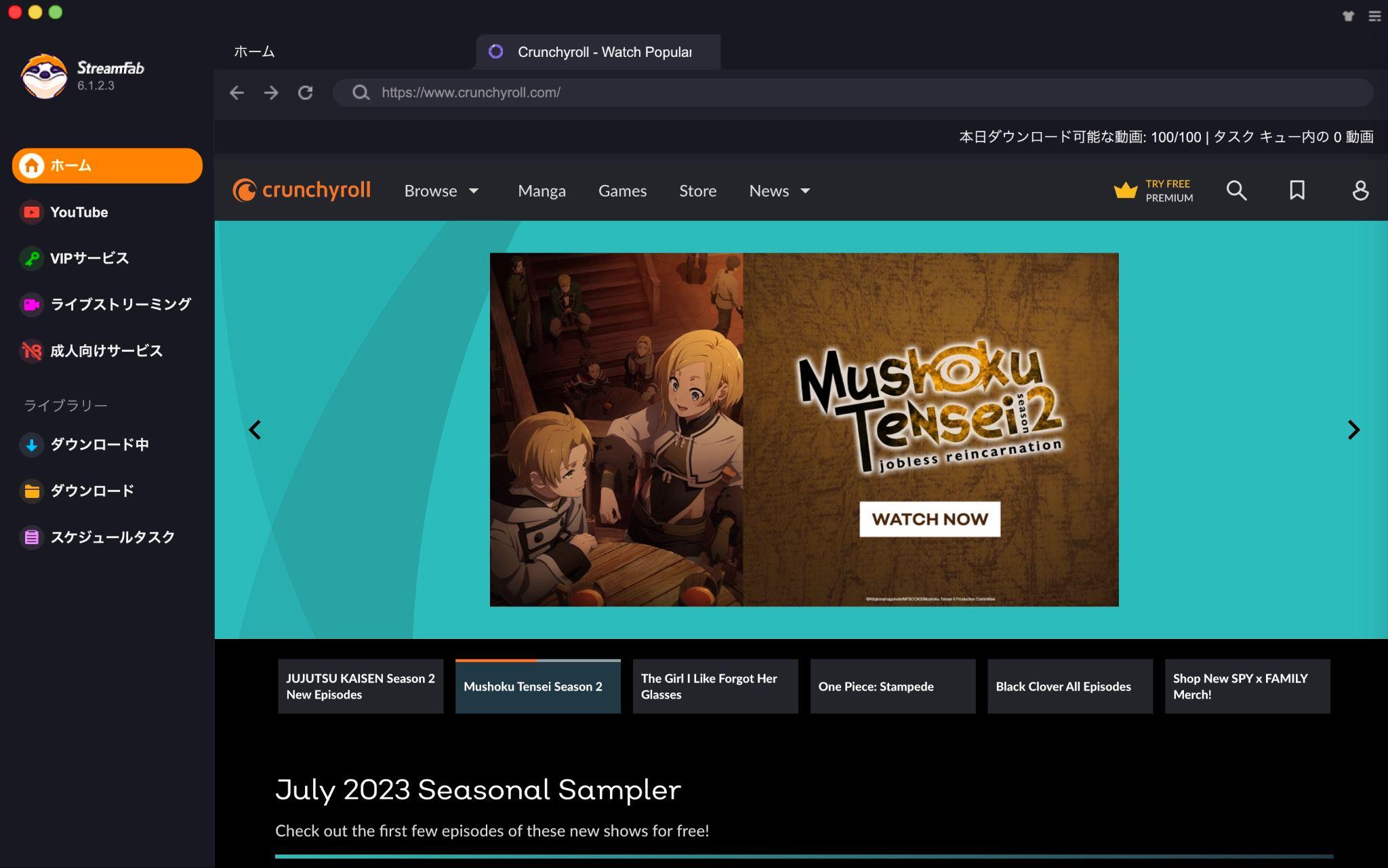Screen dimensions: 1388x868
Task: Click the 18+ adult services icon
Action: tap(31, 351)
